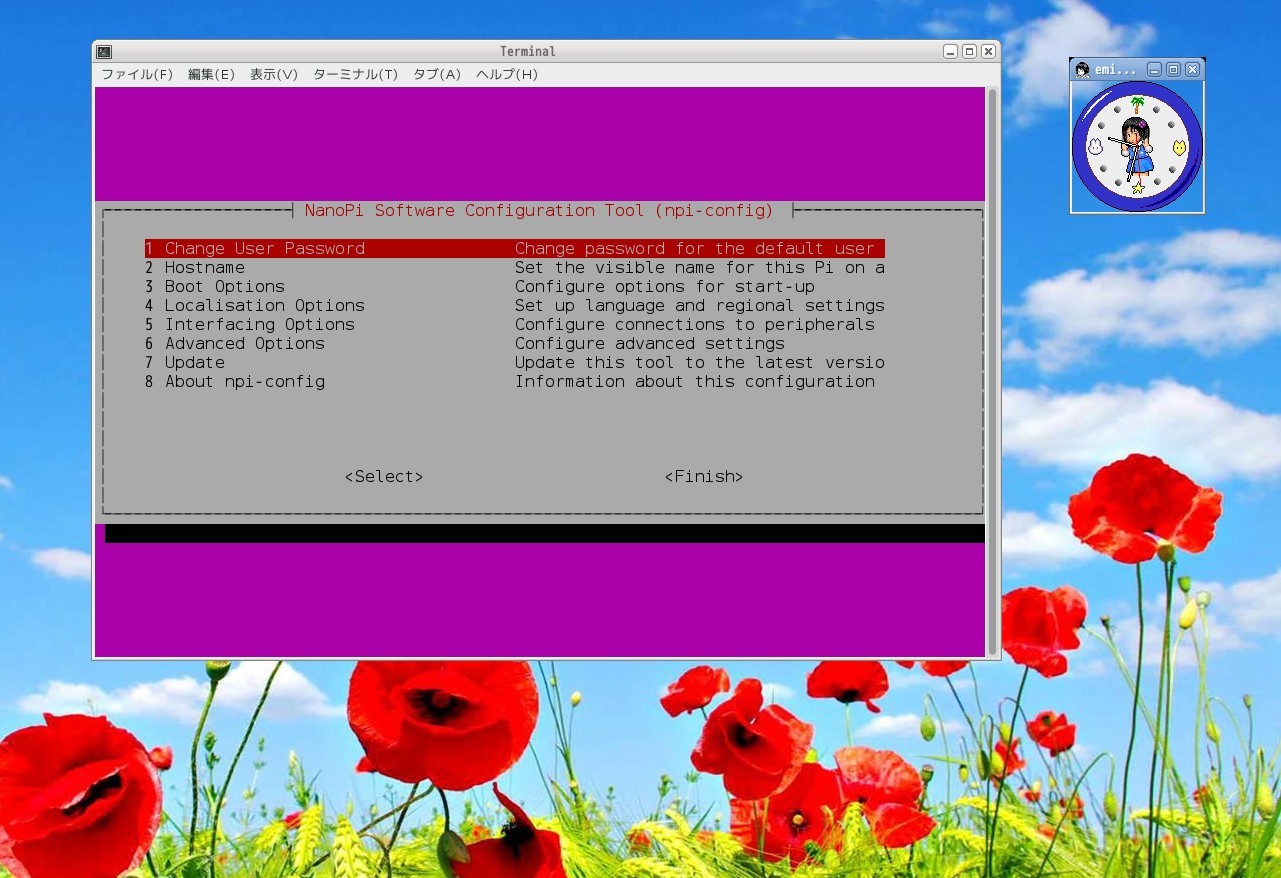Open the ヘルプ(H) menu
1281x878 pixels.
tap(506, 74)
